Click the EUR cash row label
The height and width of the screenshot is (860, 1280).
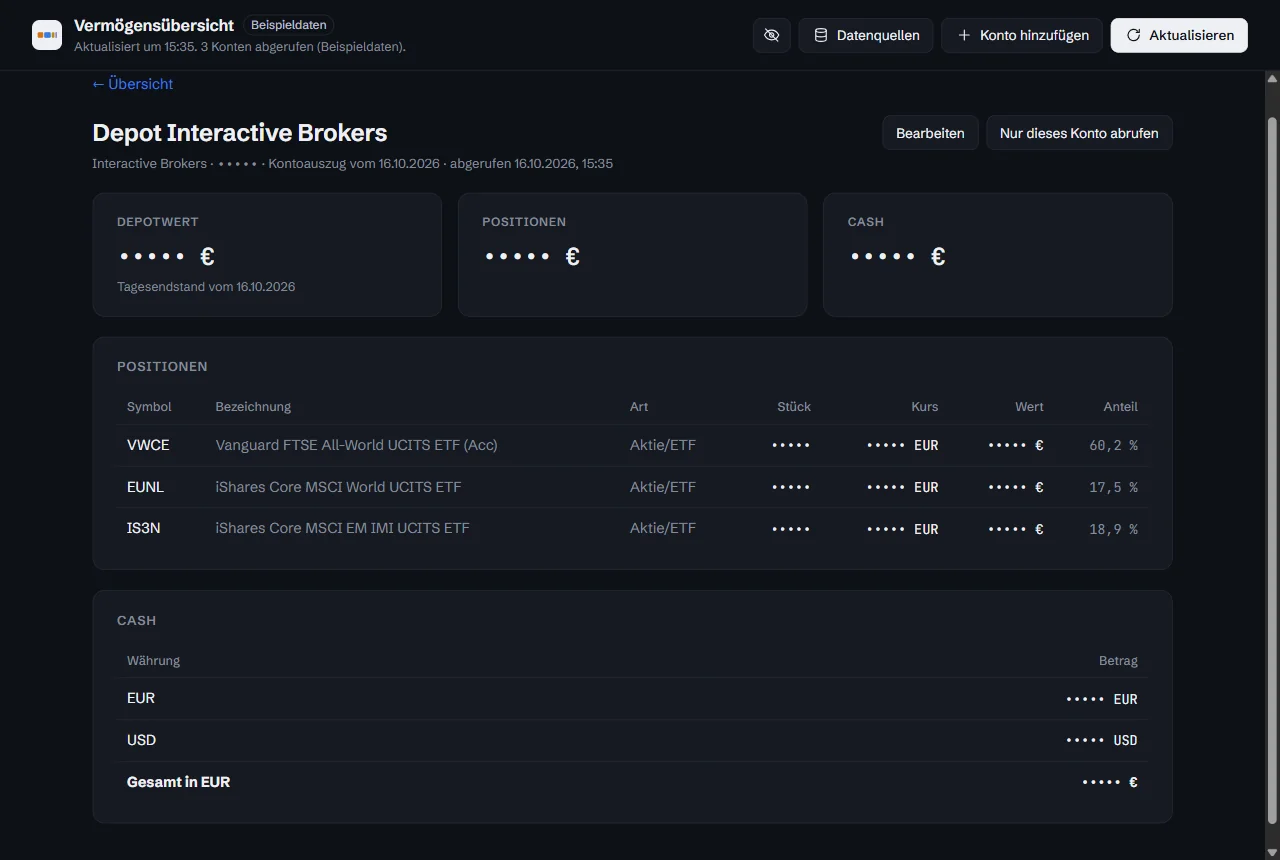tap(141, 698)
